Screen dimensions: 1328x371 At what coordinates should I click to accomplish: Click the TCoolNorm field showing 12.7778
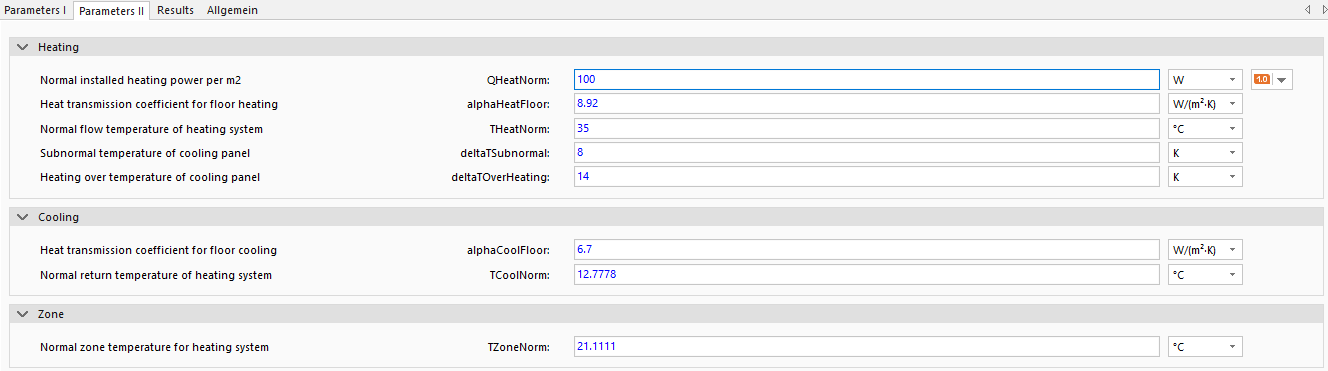tap(867, 275)
